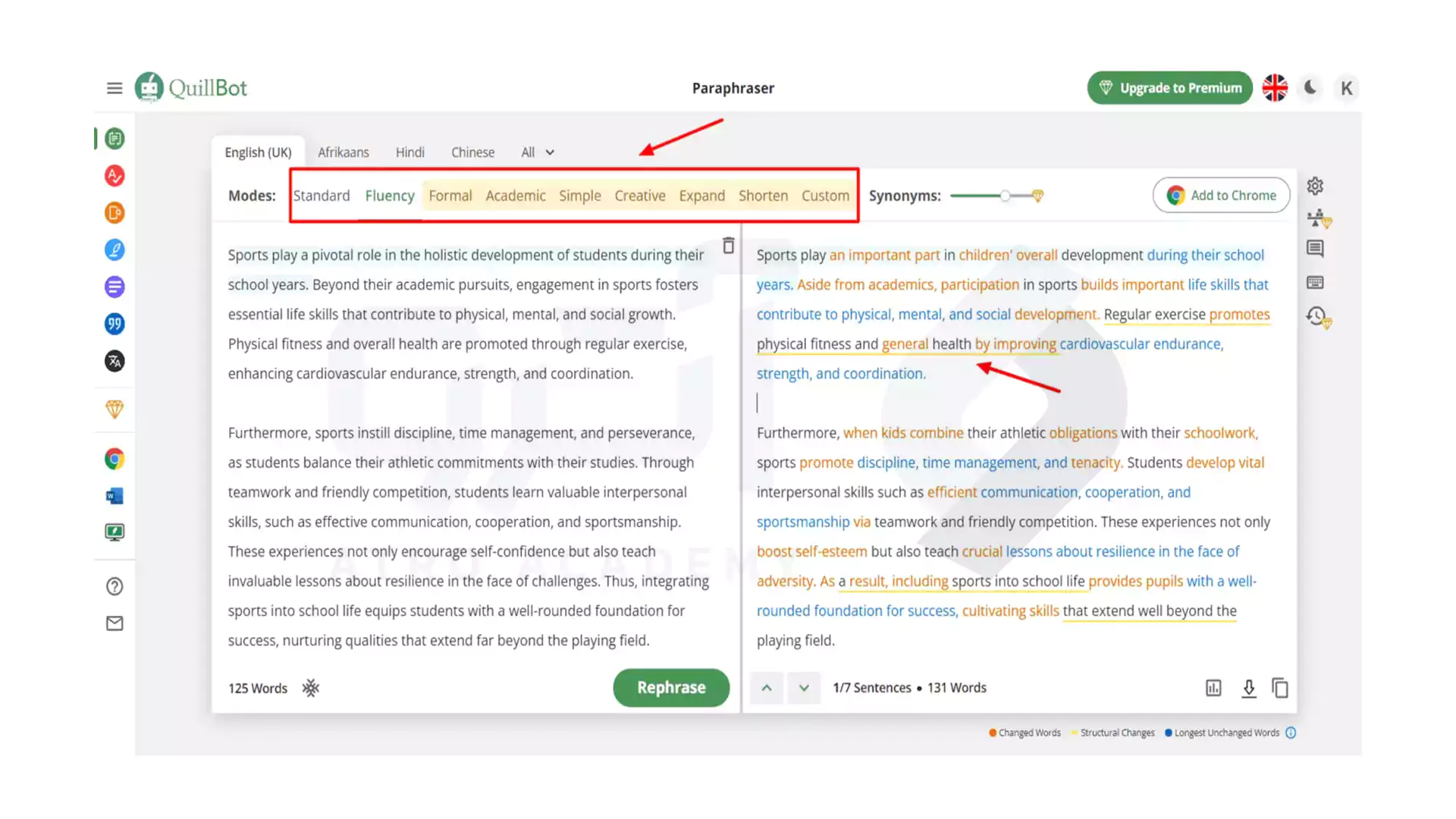Open the hamburger menu
1456x819 pixels.
[115, 89]
